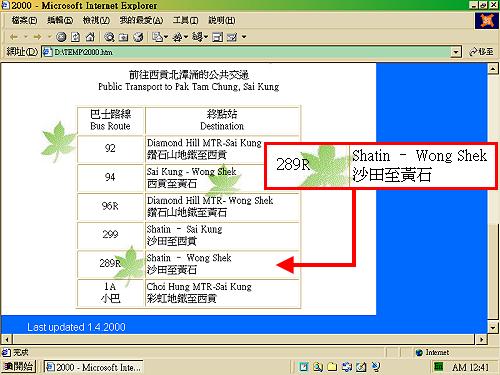Click the 移至 Go button
This screenshot has width=500, height=375.
481,52
